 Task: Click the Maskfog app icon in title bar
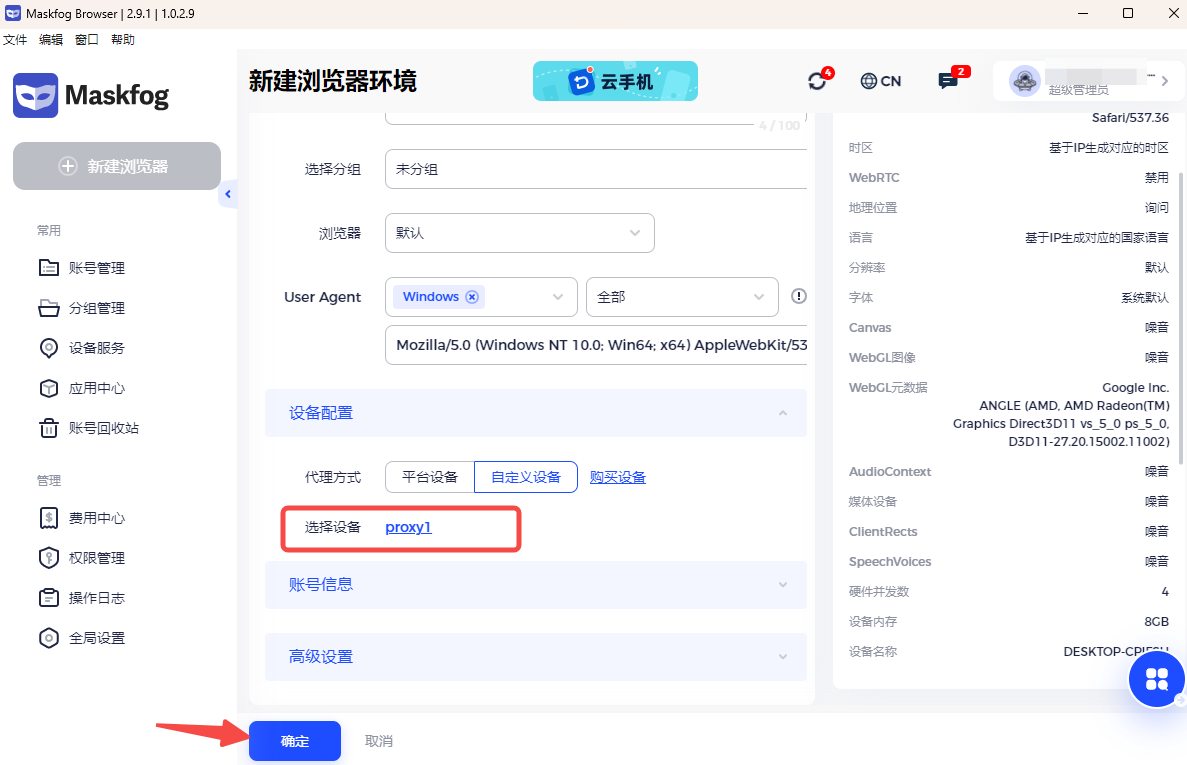coord(13,13)
